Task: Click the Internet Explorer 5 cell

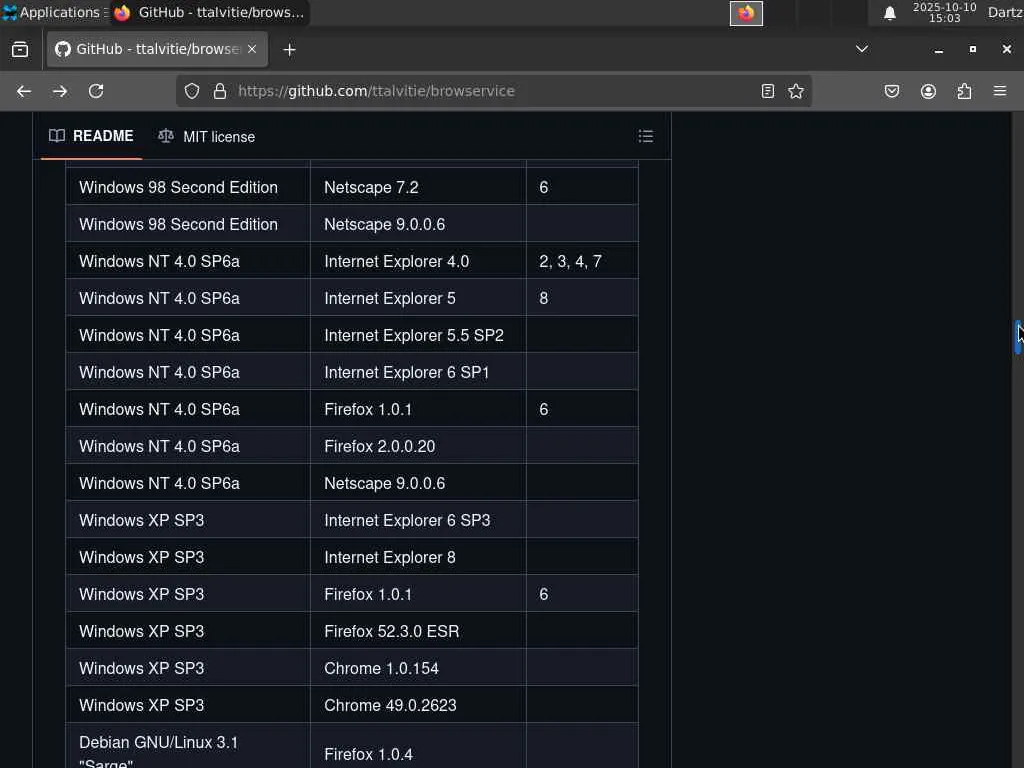Action: (x=418, y=298)
